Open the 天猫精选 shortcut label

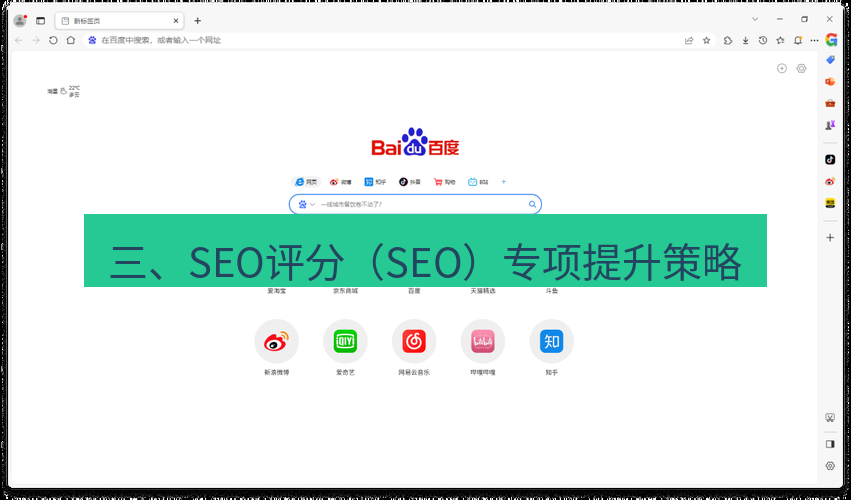tap(483, 290)
